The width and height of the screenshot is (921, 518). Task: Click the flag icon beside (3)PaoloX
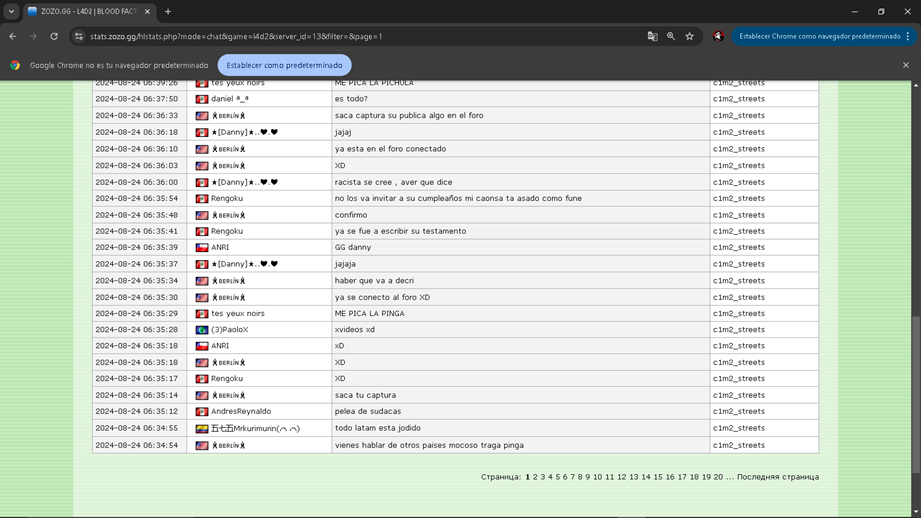(202, 330)
